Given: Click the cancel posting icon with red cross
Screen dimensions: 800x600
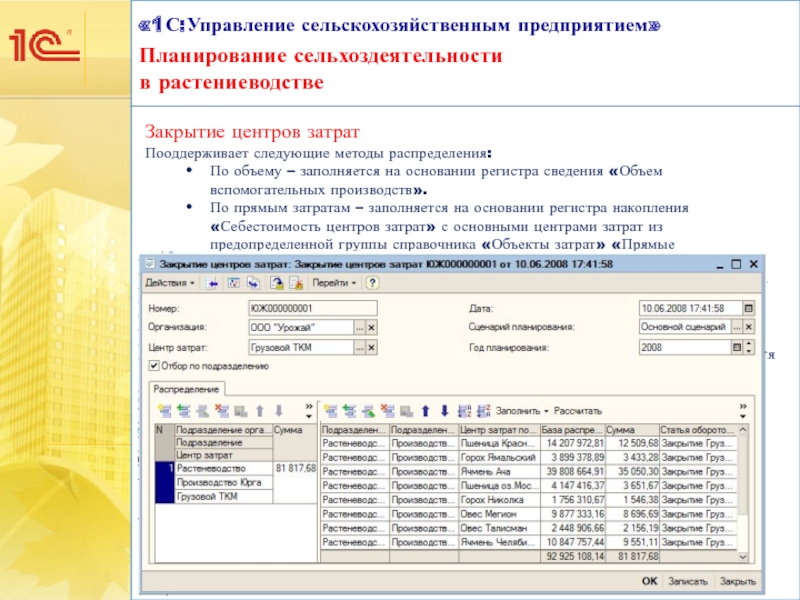Looking at the screenshot, I should [x=296, y=283].
